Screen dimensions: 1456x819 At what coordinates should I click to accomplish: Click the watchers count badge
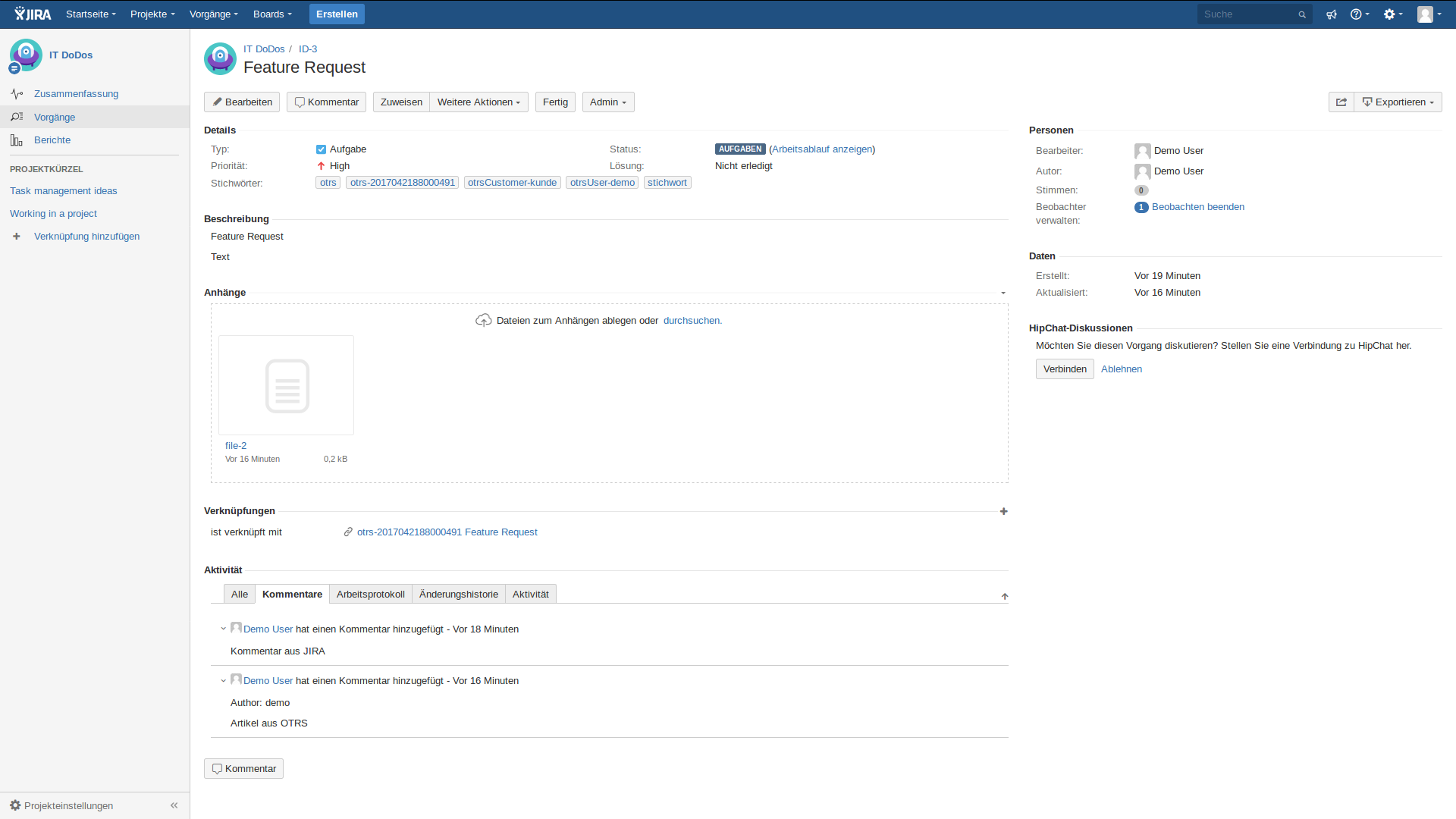point(1141,207)
